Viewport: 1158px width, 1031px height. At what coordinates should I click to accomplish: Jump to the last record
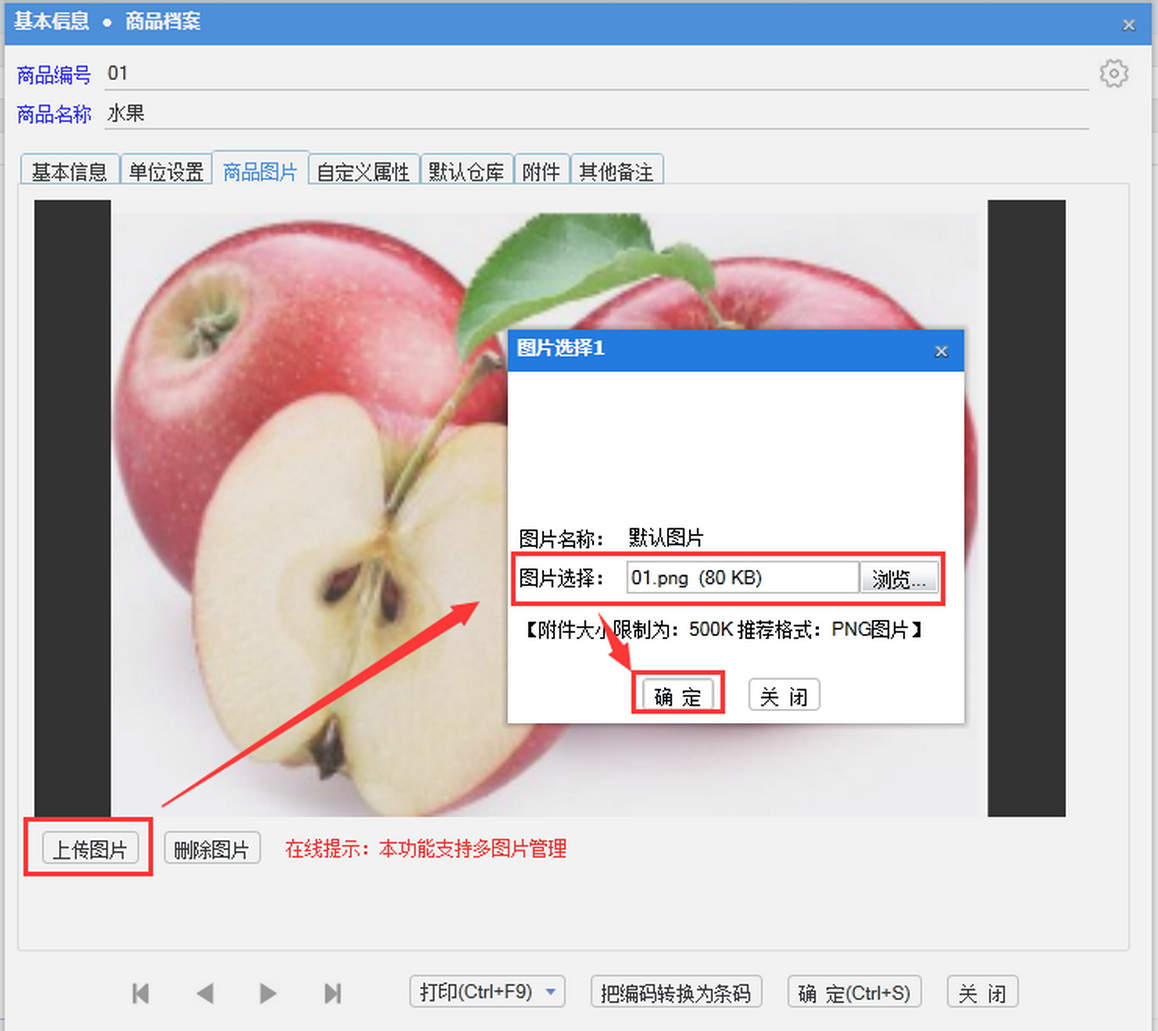coord(333,993)
